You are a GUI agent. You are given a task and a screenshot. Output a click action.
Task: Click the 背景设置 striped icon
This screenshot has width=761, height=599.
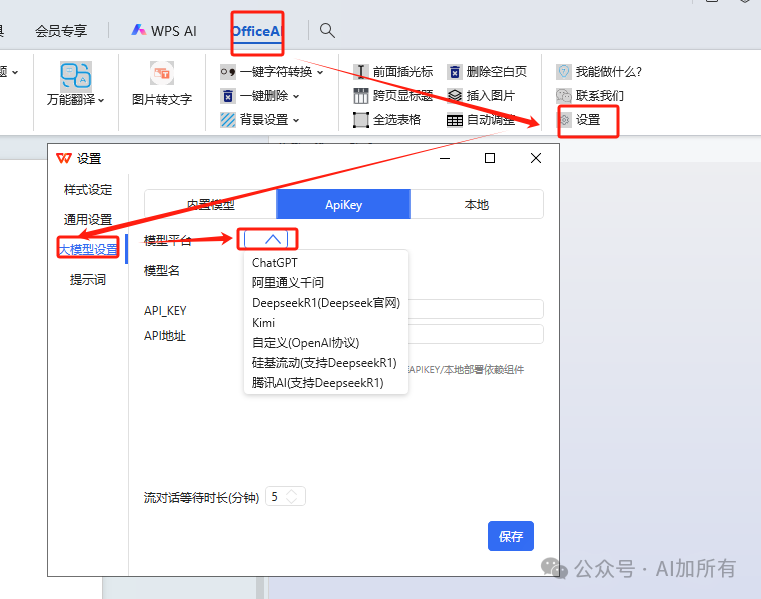click(x=228, y=119)
